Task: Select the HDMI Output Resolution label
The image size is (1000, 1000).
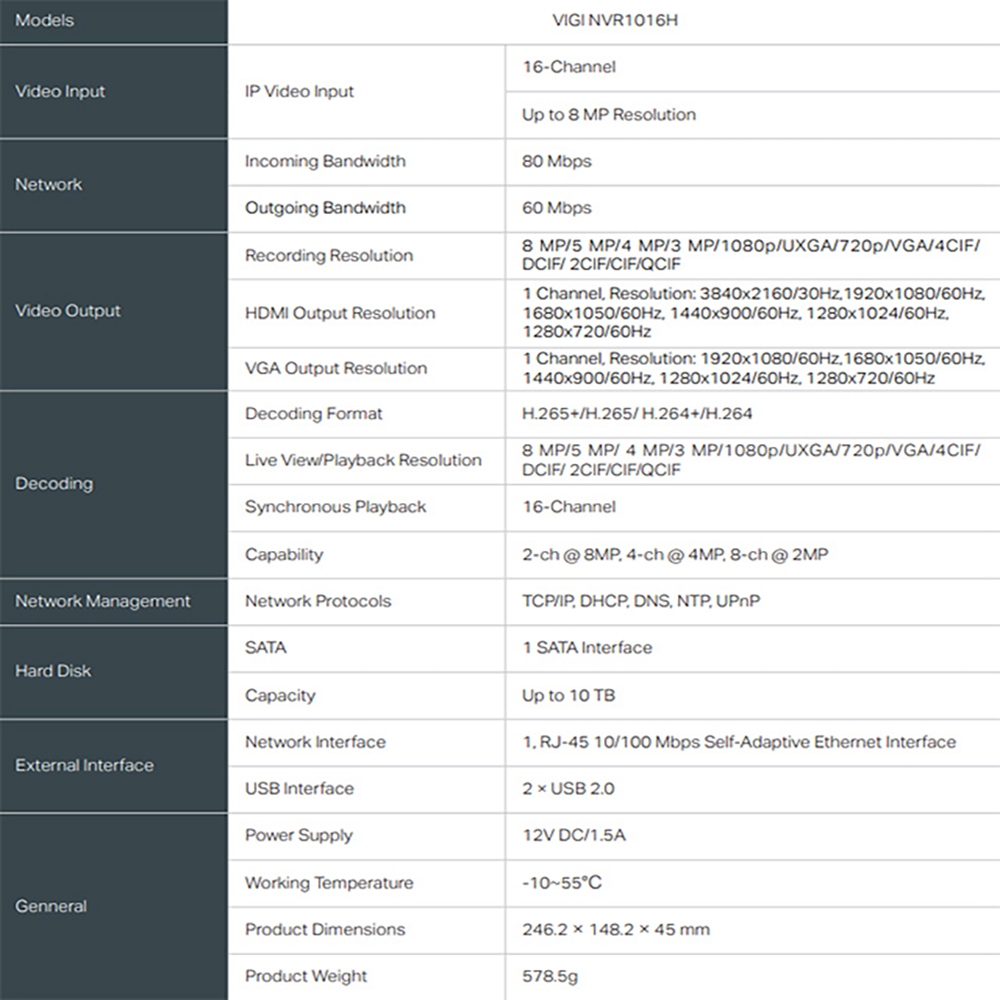Action: [x=340, y=313]
